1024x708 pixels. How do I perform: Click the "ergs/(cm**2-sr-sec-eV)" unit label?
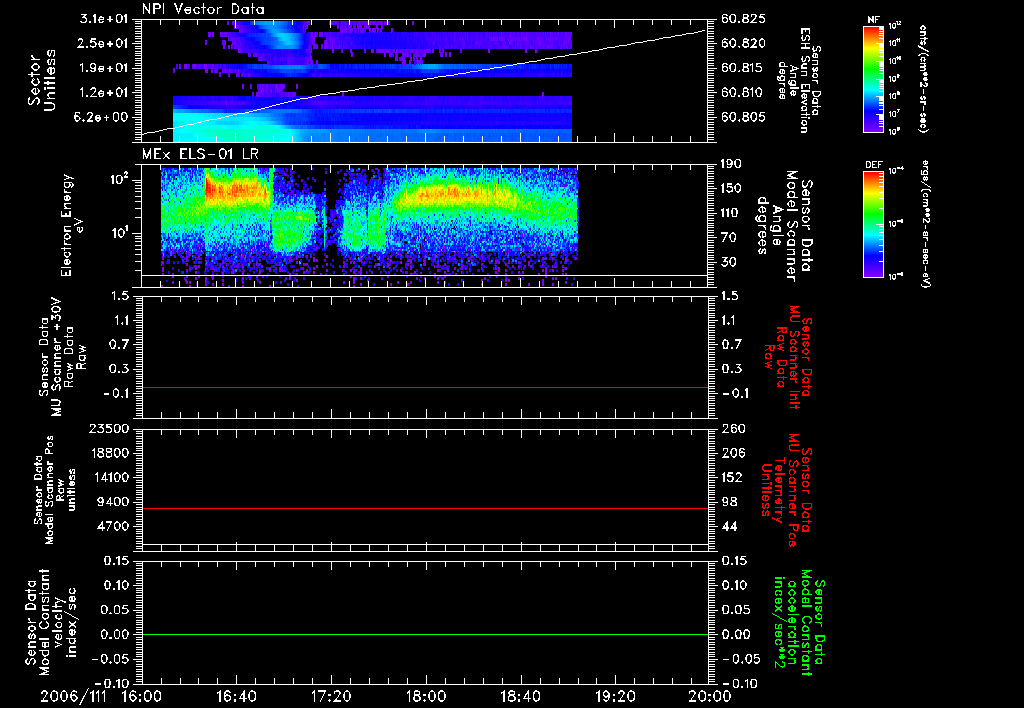coord(924,224)
